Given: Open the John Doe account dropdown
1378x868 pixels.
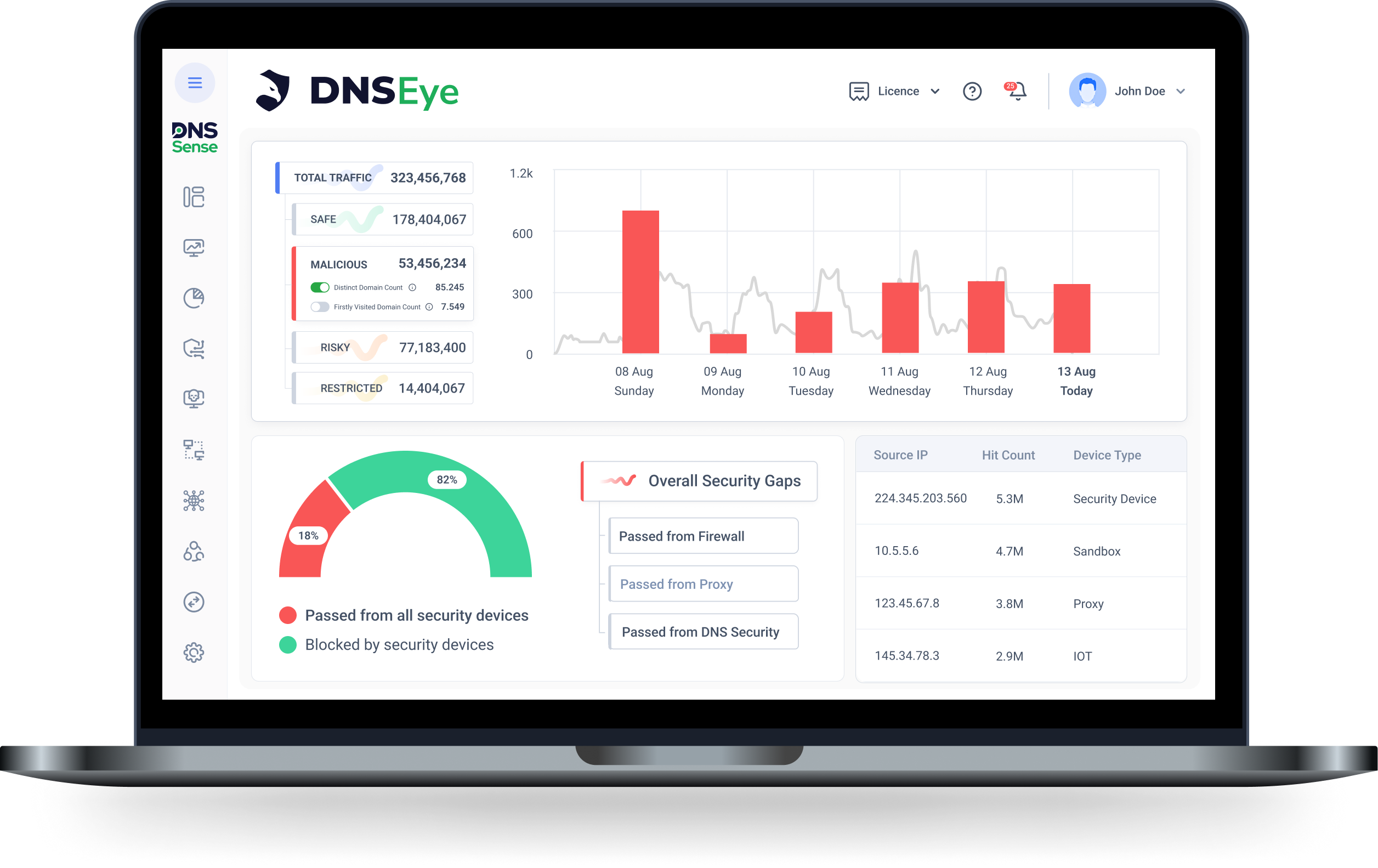Looking at the screenshot, I should tap(1150, 90).
